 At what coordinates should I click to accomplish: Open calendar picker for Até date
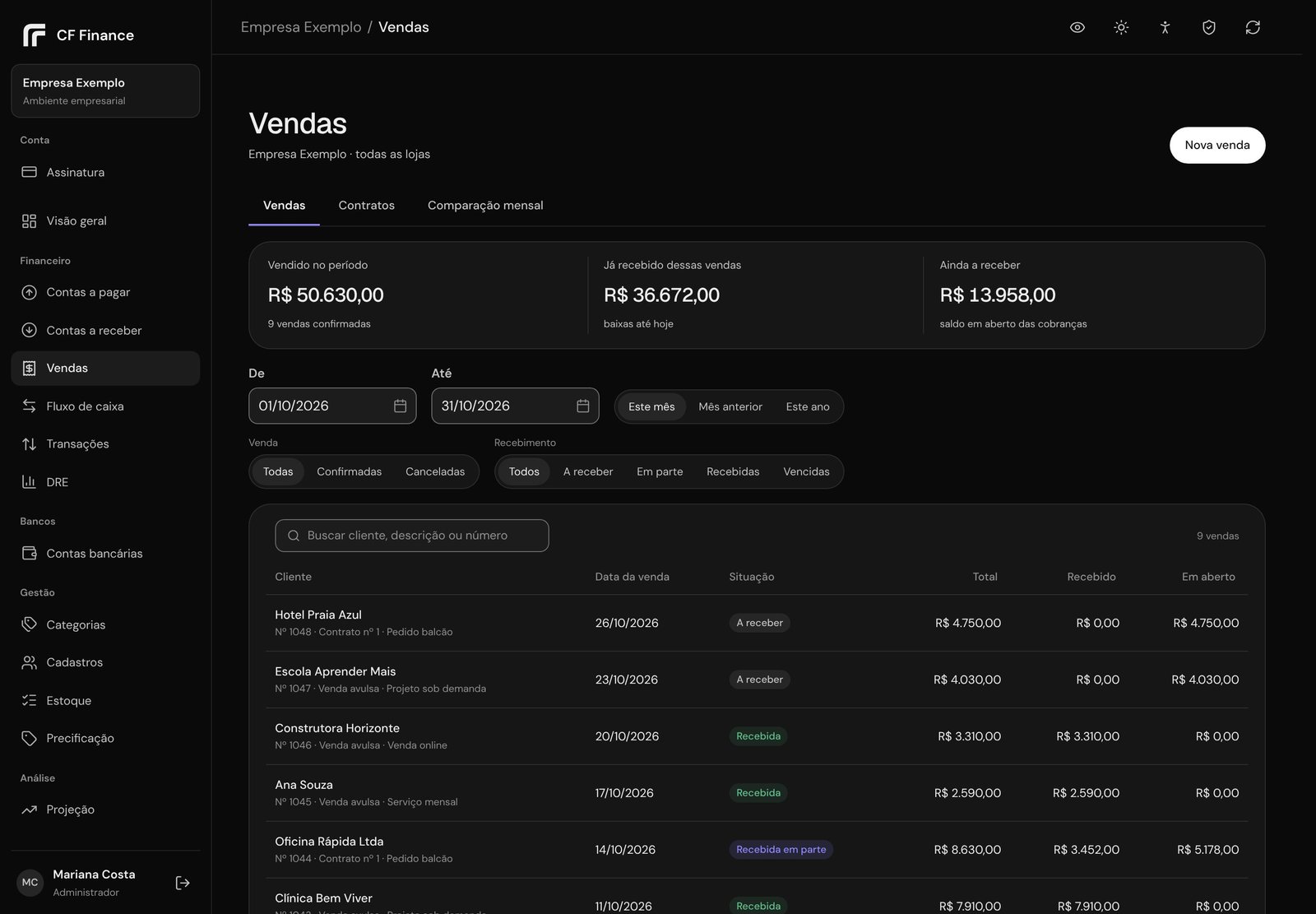[583, 406]
